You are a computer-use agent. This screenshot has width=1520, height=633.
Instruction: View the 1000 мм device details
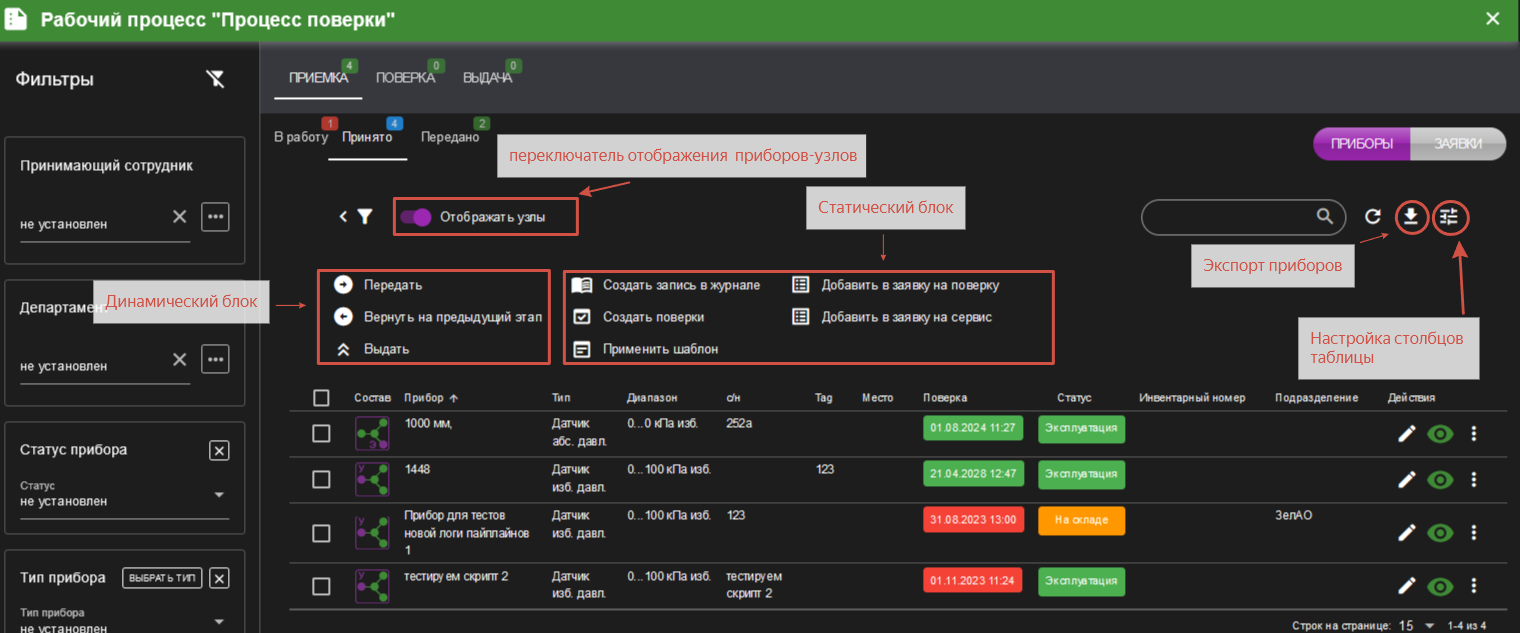(x=1440, y=433)
